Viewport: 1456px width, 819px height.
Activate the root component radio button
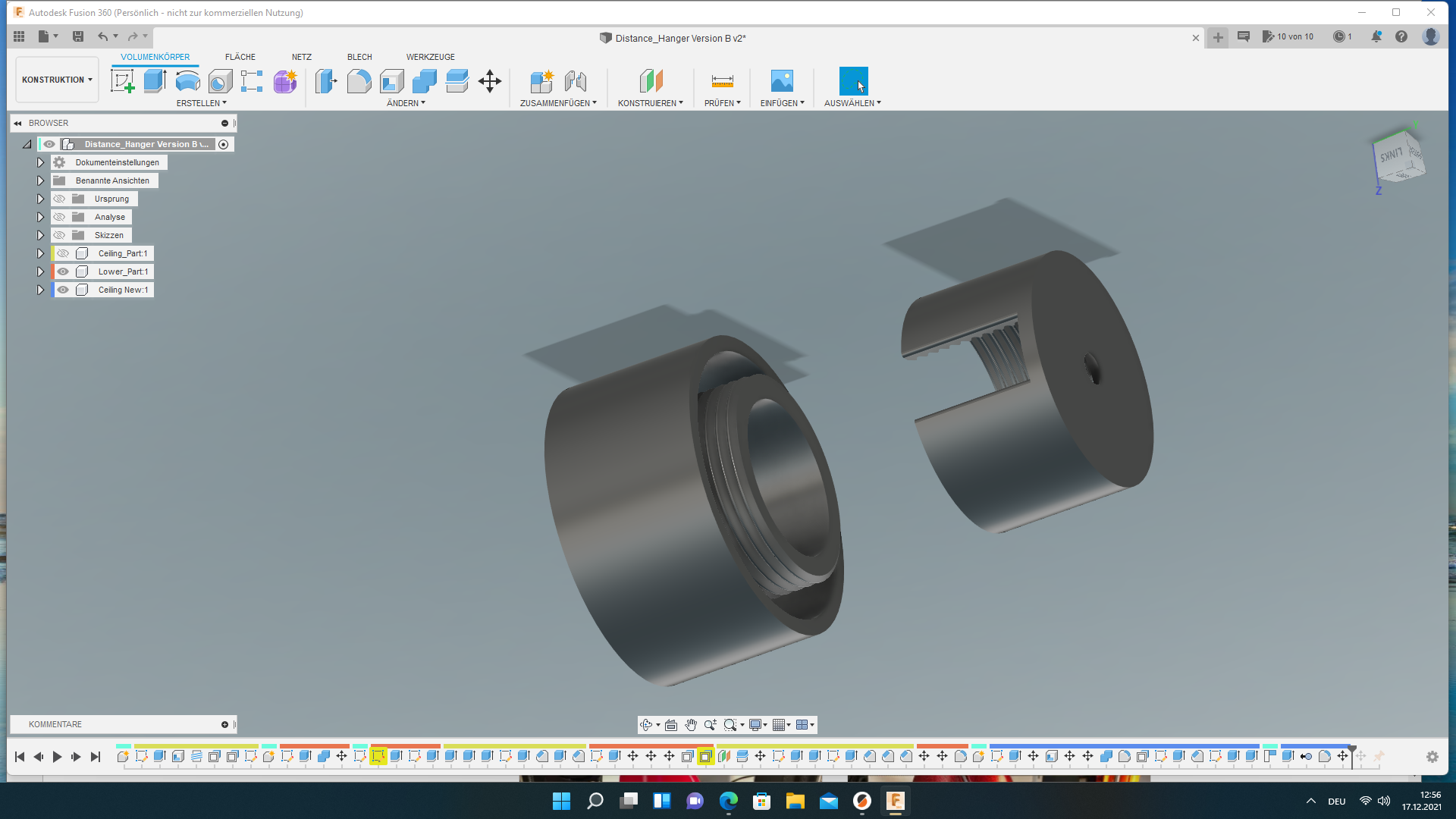224,144
